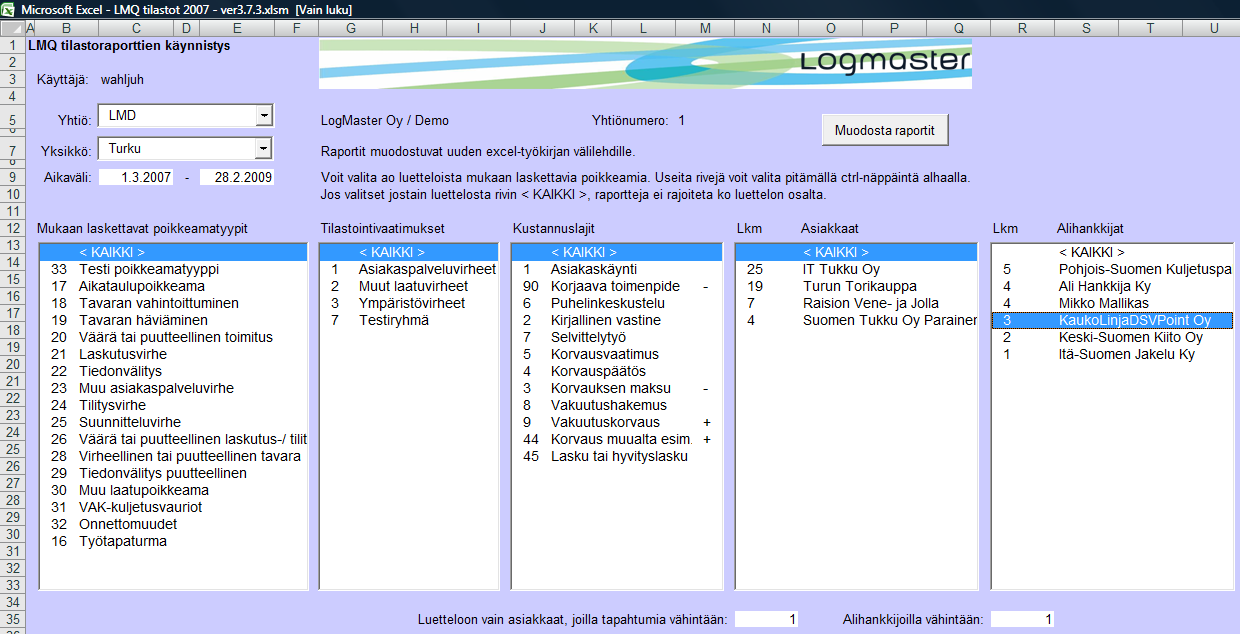Select Tavaran häviäminen row

(173, 321)
